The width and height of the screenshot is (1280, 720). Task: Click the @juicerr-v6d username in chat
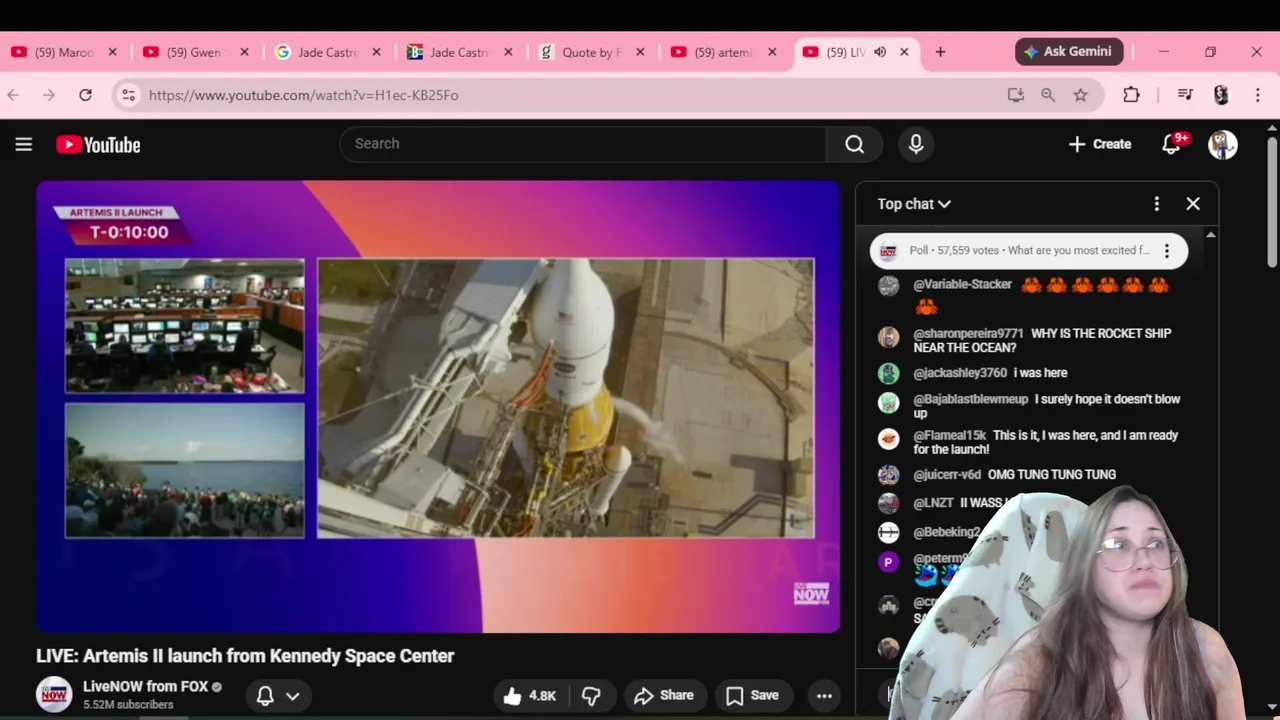coord(947,475)
